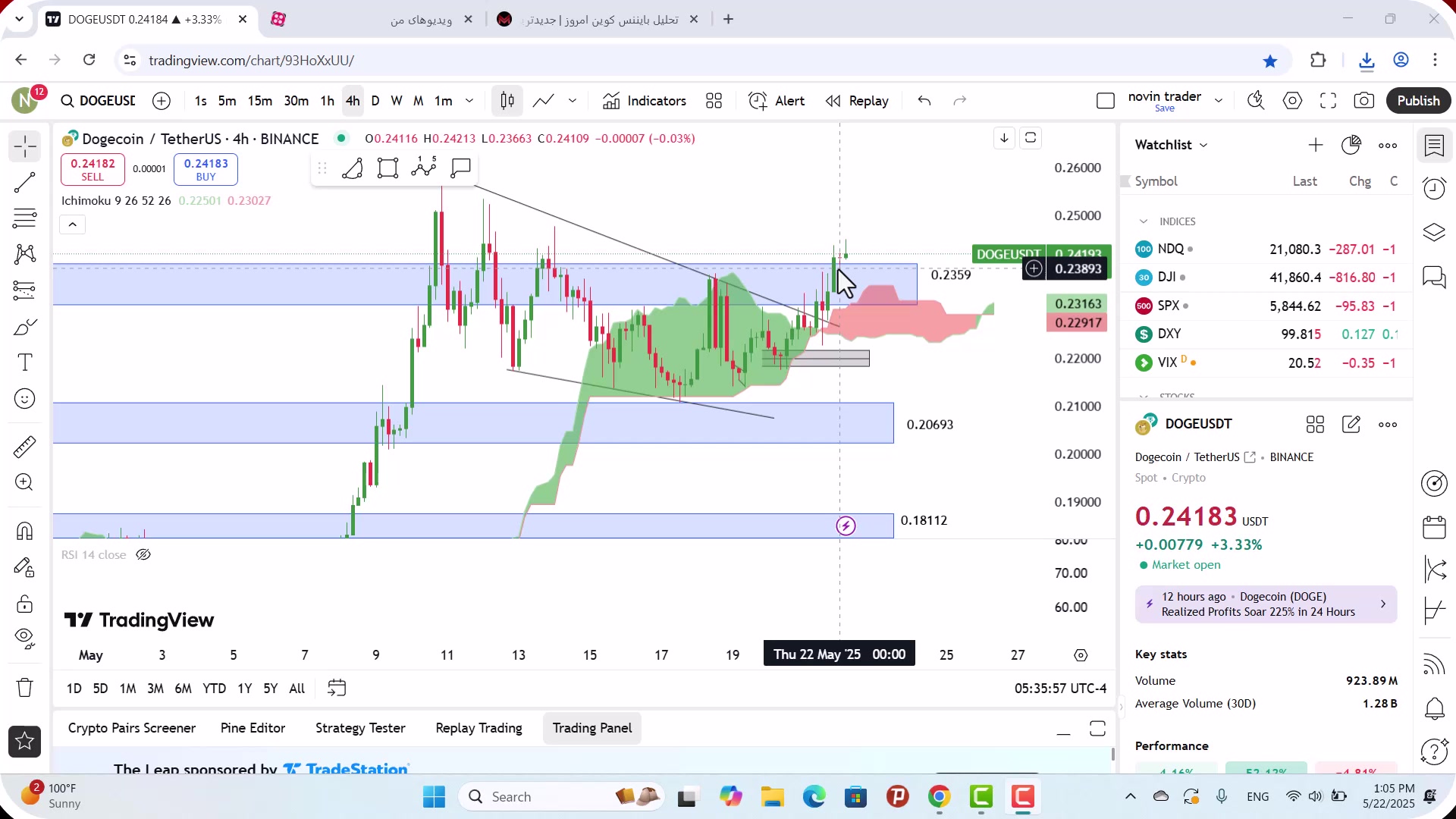Viewport: 1456px width, 819px height.
Task: Select NDQ in the watchlist
Action: pyautogui.click(x=1266, y=249)
